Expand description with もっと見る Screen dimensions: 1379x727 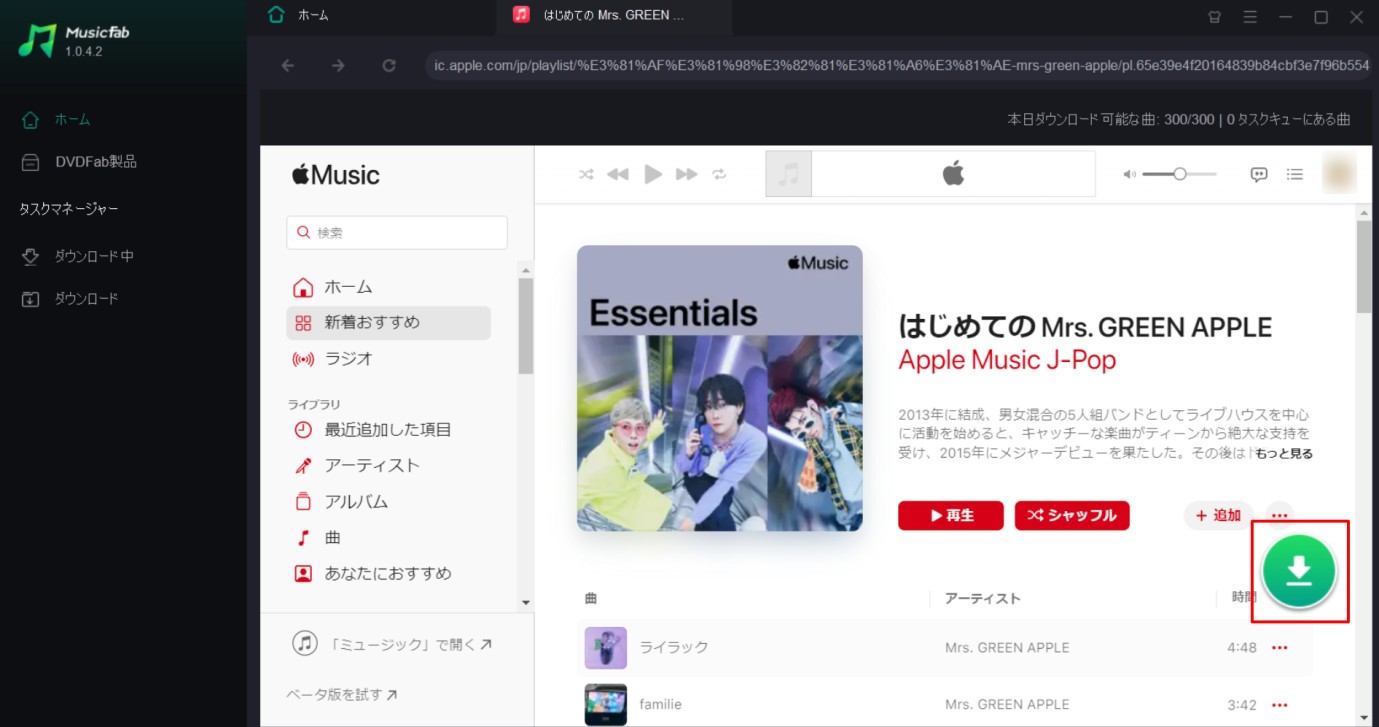[1283, 453]
